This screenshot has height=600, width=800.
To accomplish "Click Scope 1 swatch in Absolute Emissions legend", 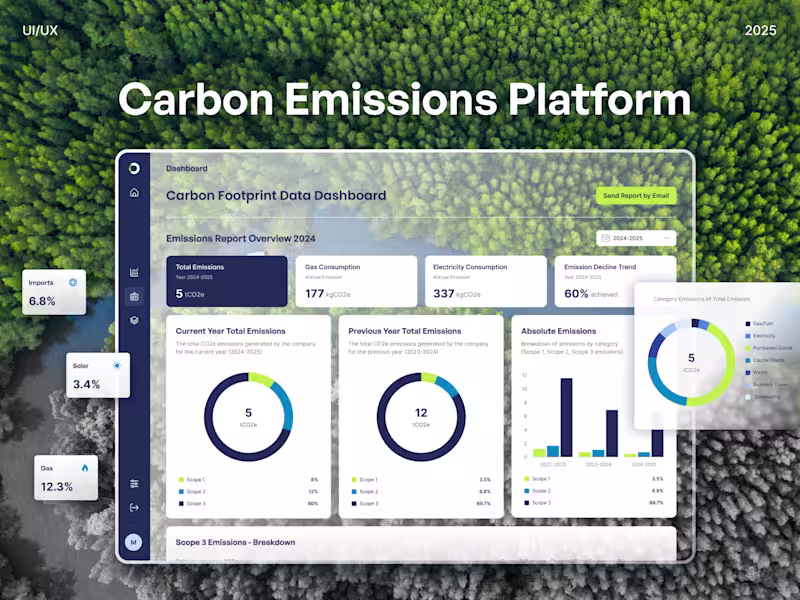I will pos(527,479).
